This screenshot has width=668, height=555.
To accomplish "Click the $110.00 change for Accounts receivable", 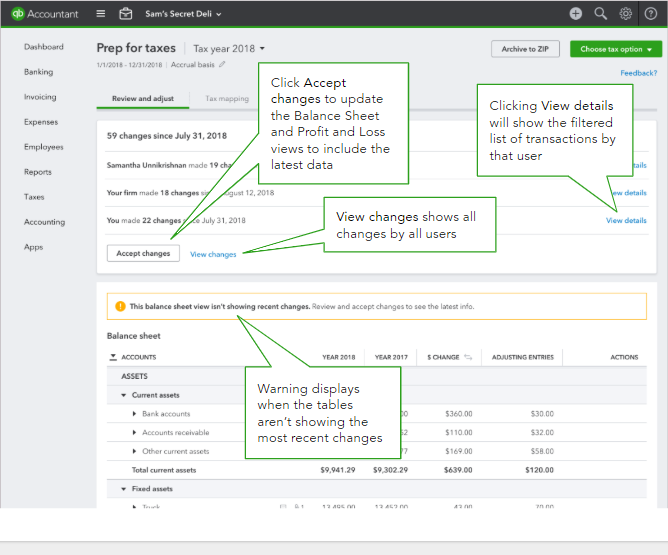I will [459, 432].
